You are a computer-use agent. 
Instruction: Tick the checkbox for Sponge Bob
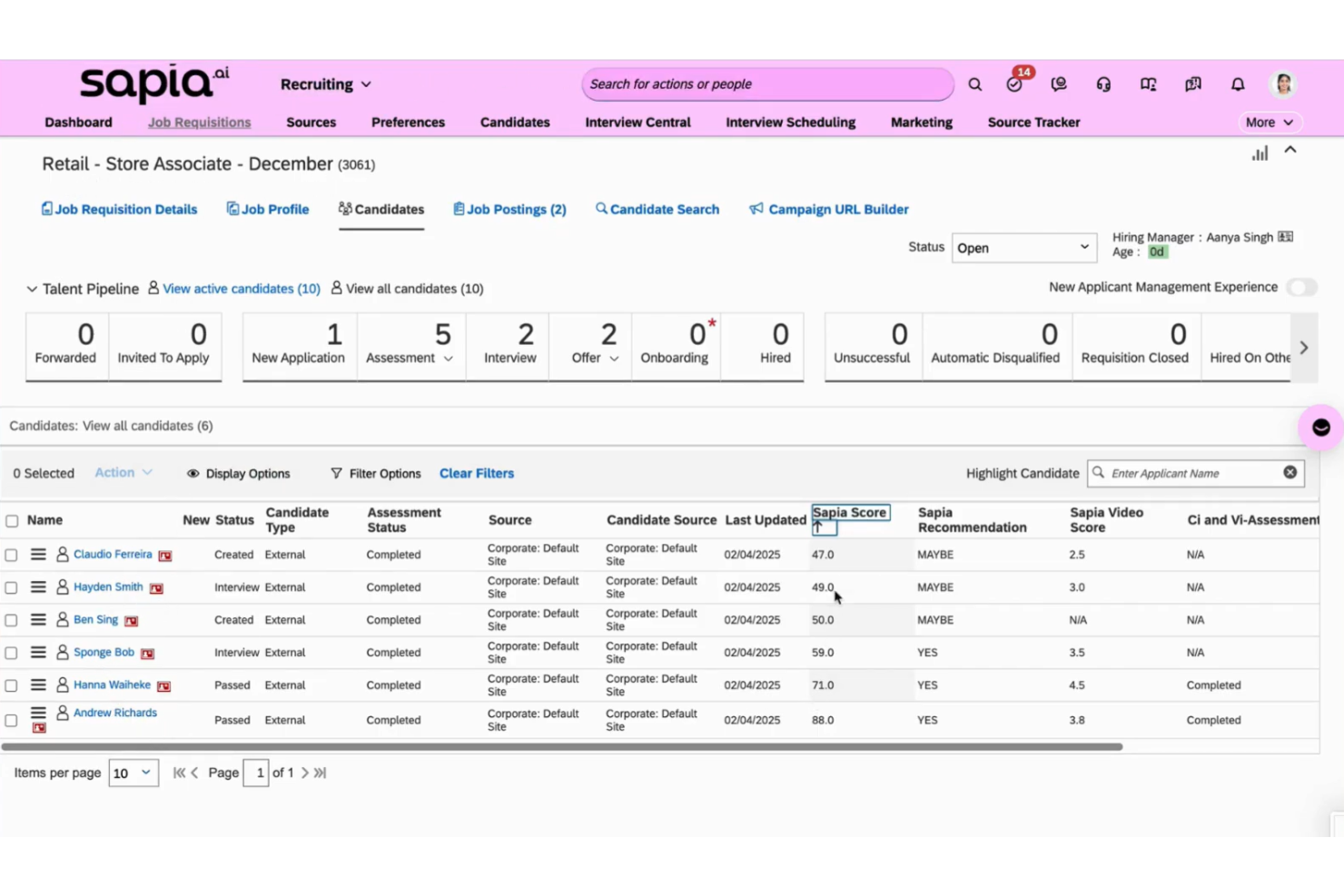(11, 653)
